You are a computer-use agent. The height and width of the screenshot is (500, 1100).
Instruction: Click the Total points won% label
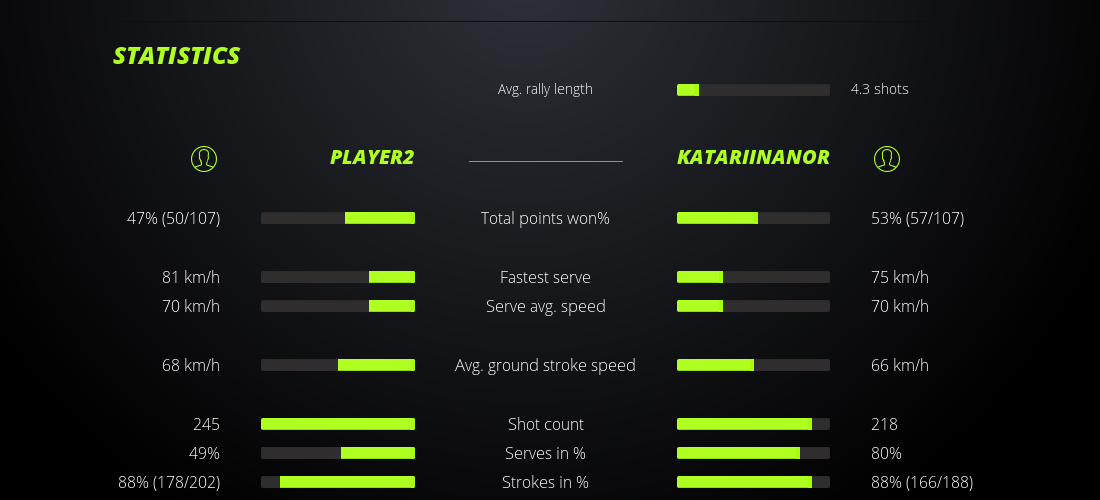coord(545,218)
